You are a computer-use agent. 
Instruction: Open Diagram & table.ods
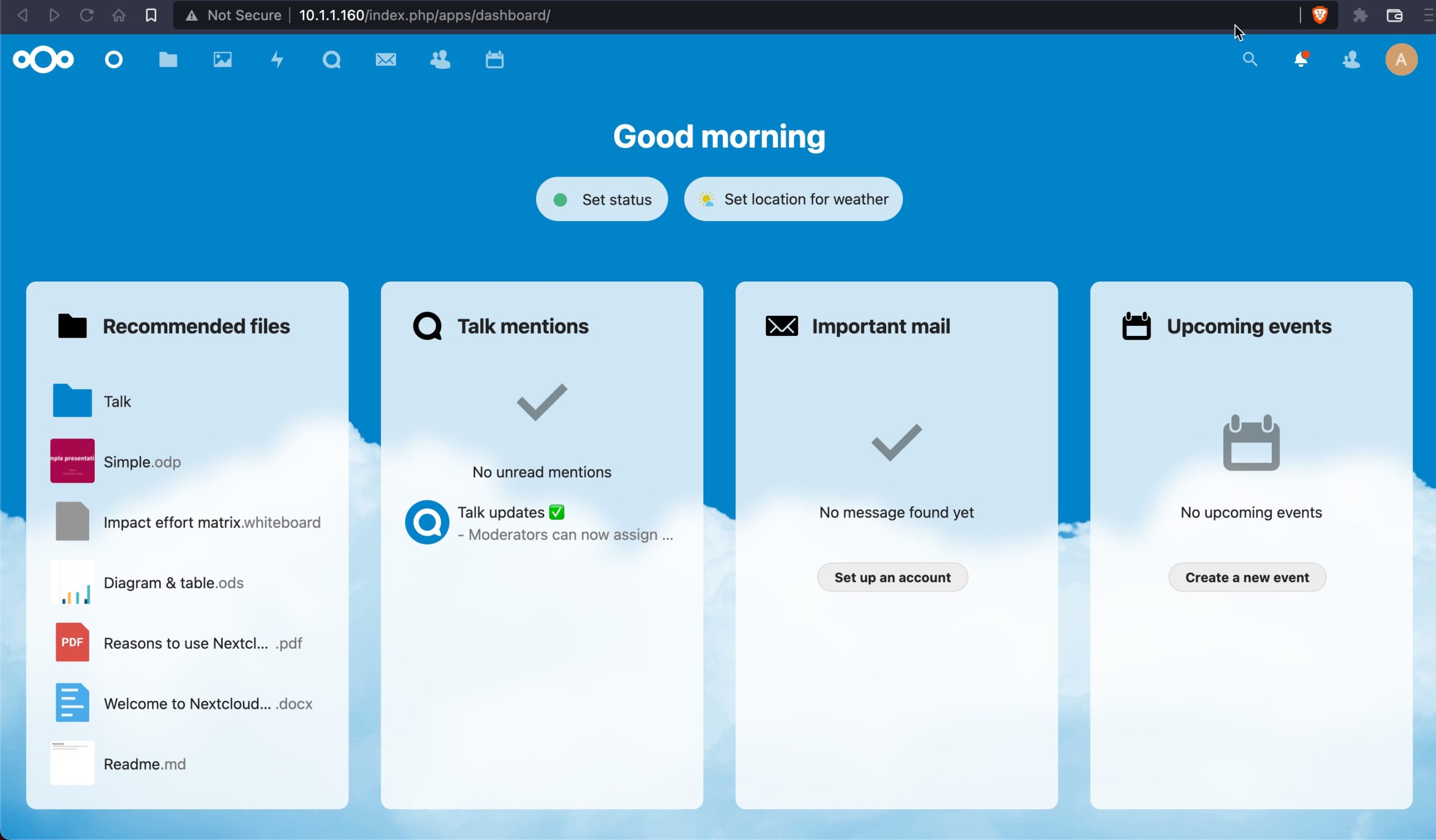[187, 583]
